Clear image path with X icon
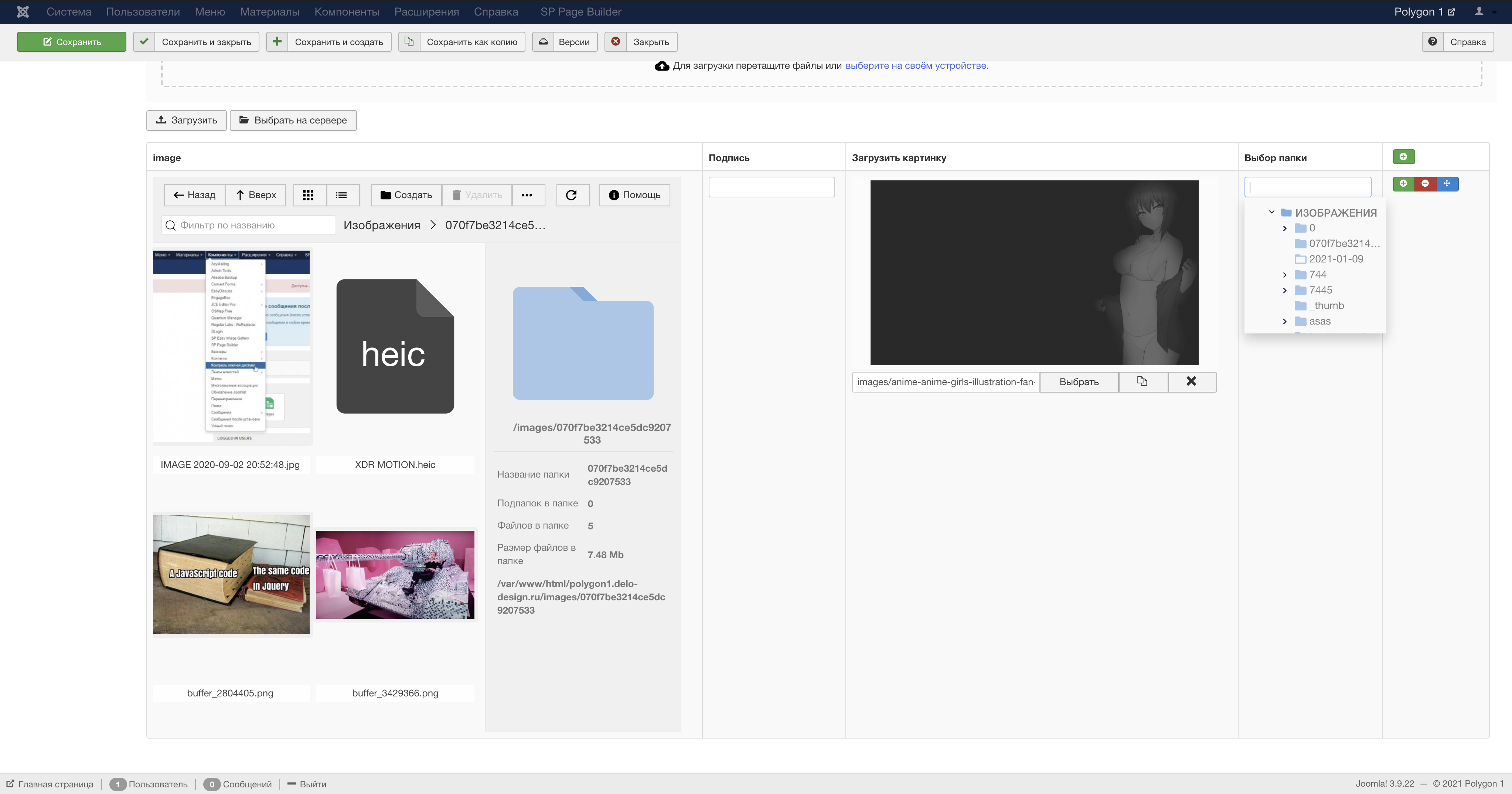1512x794 pixels. [1191, 382]
